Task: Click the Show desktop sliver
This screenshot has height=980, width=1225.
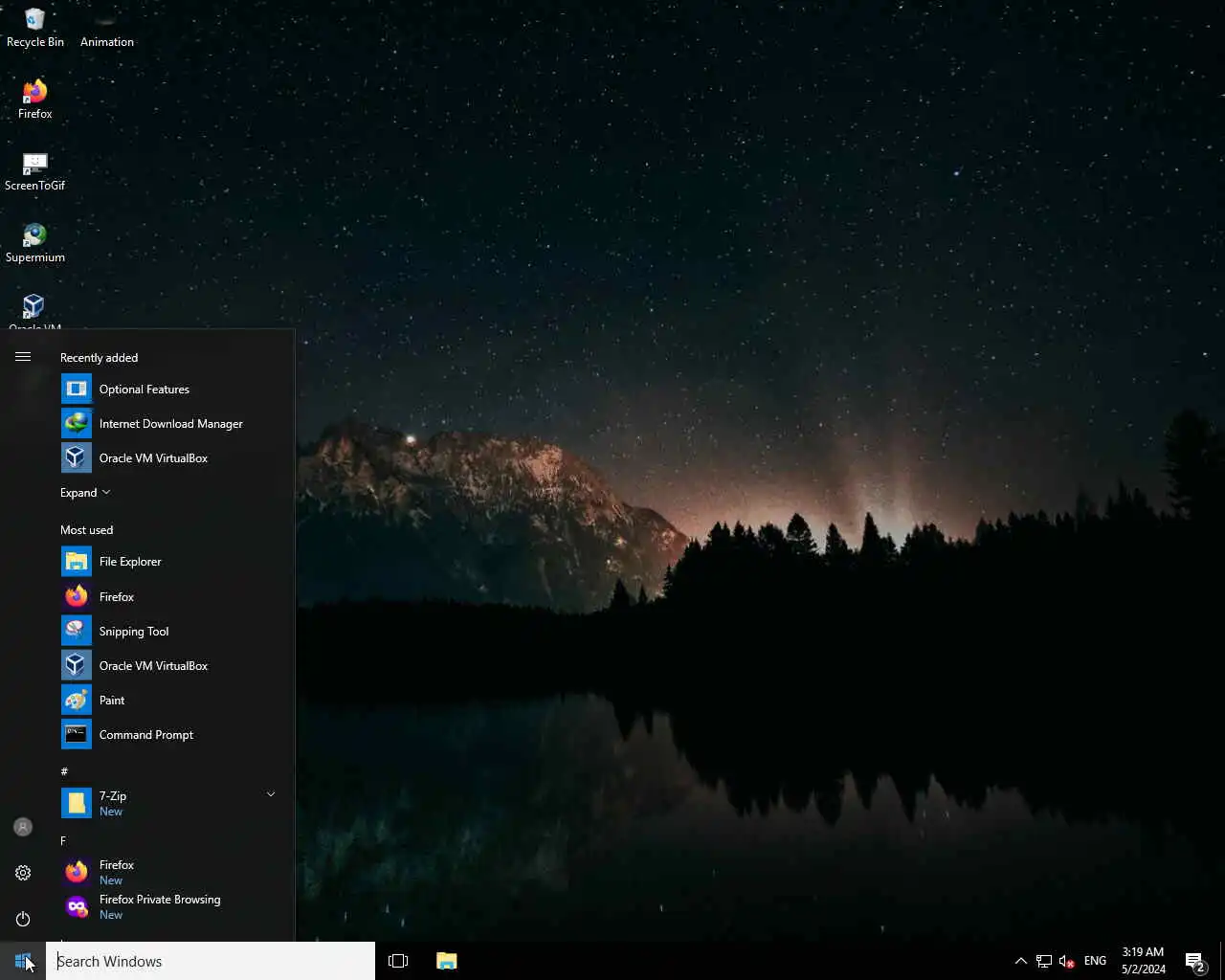Action: point(1222,961)
